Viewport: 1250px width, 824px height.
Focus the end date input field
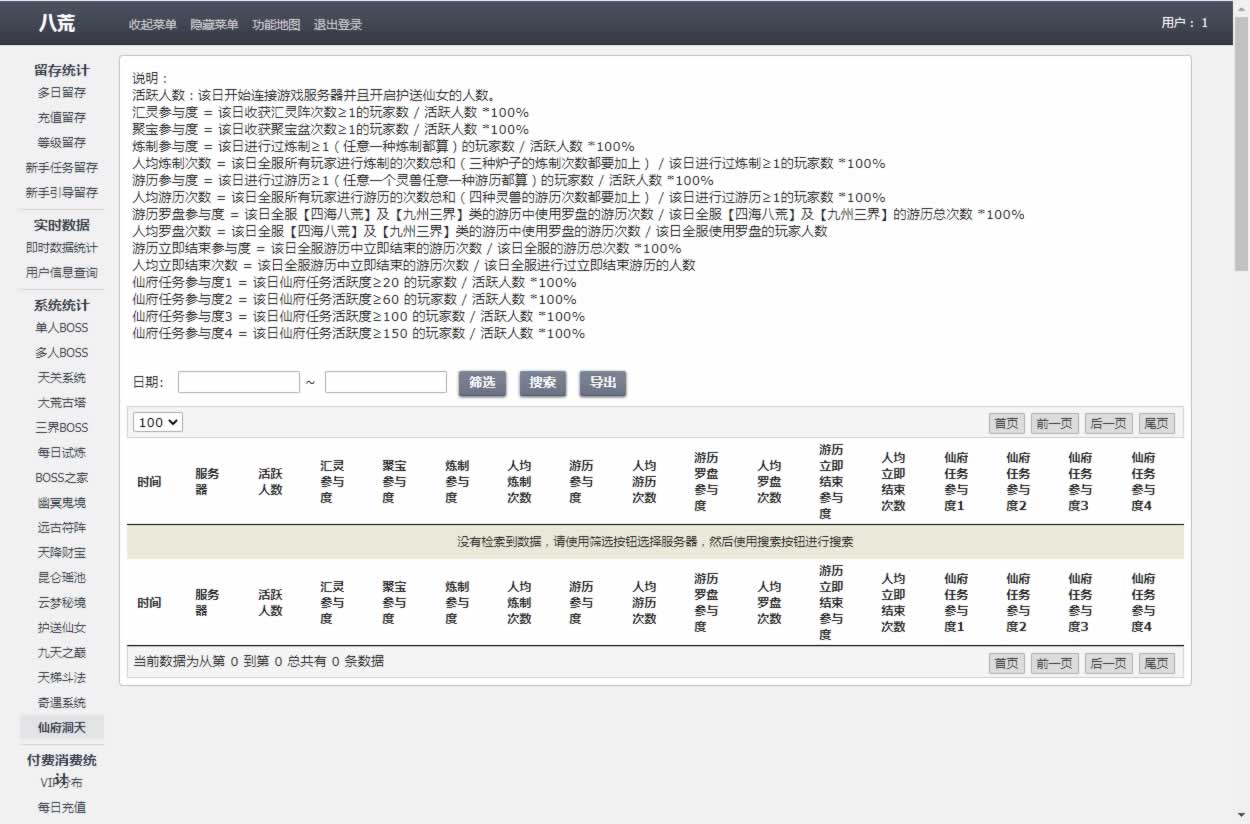coord(386,383)
